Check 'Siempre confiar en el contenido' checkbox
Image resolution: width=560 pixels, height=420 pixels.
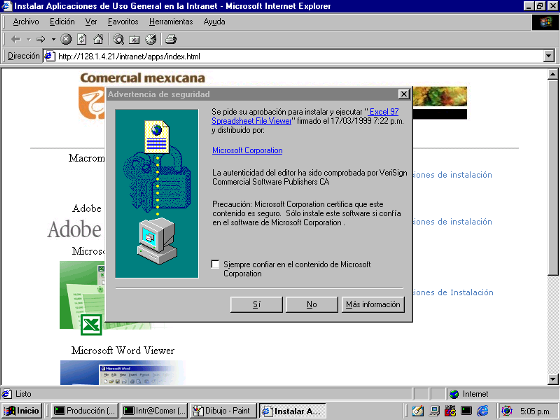click(x=215, y=264)
